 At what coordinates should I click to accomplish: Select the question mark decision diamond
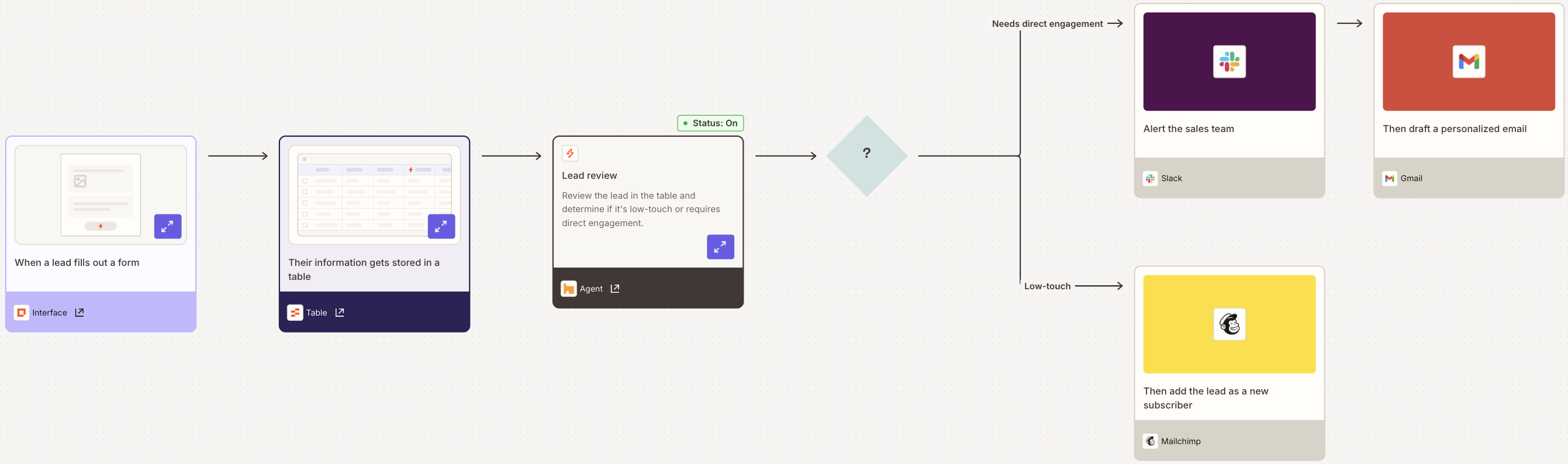pos(867,155)
